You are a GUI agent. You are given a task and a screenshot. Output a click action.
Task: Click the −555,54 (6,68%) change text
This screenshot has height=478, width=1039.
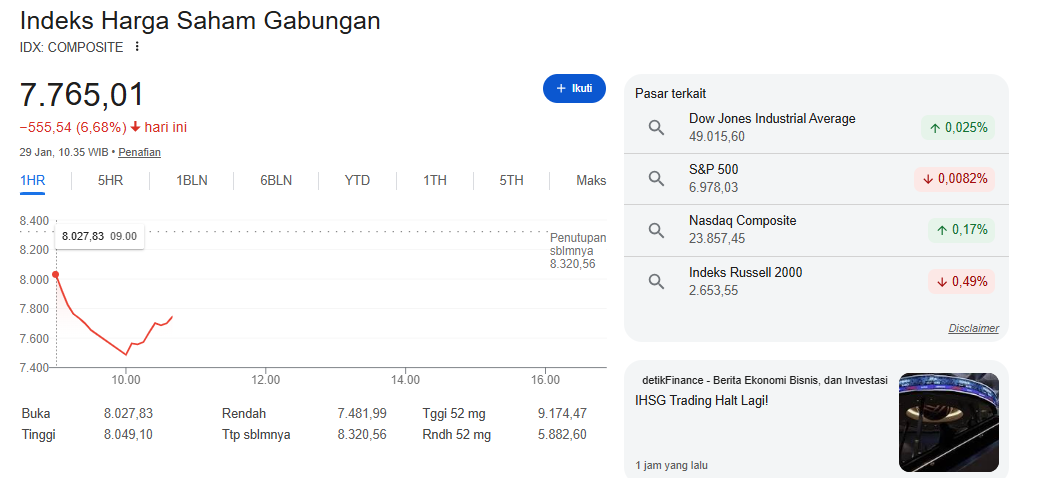click(x=73, y=127)
